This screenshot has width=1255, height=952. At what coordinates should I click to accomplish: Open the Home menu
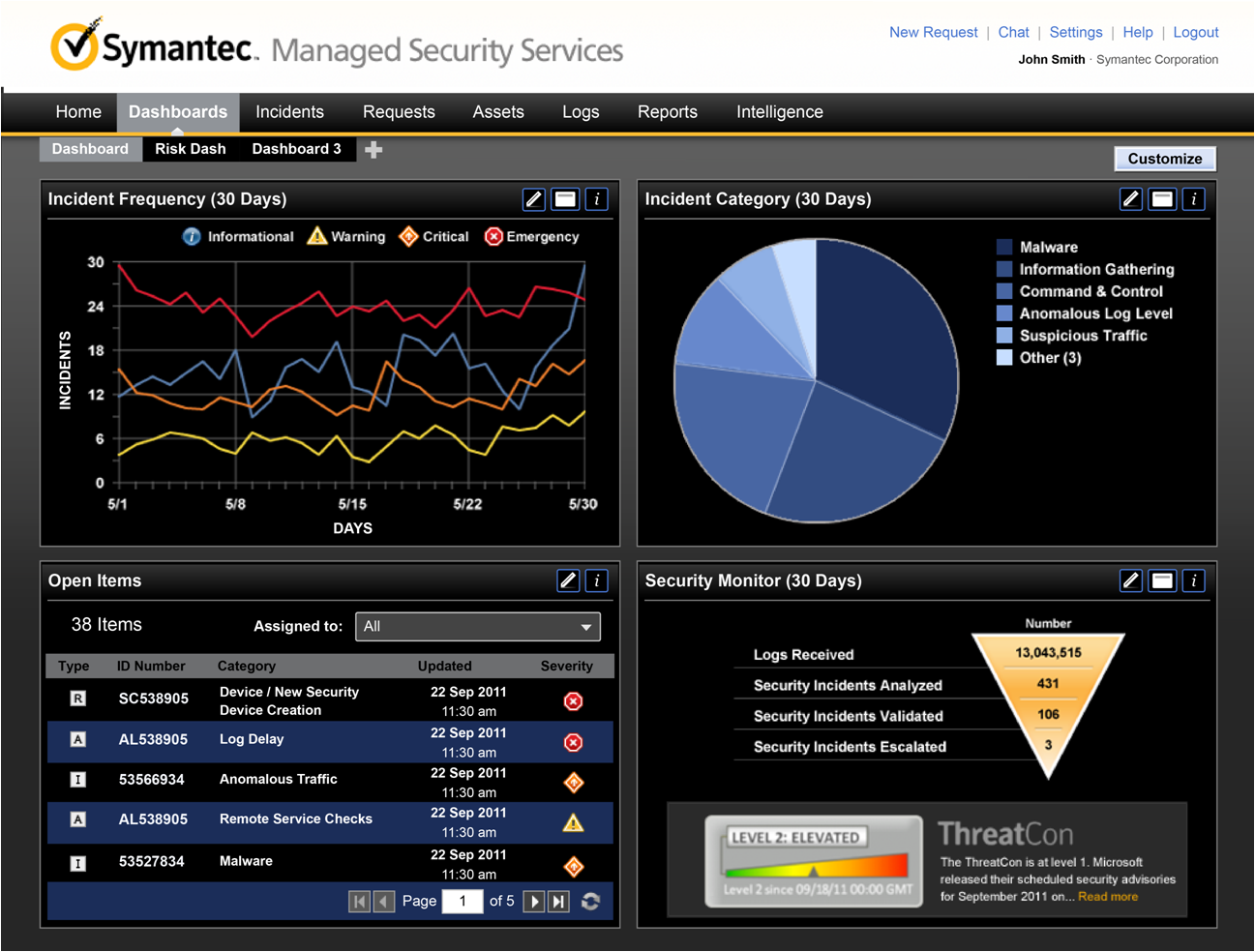[78, 112]
